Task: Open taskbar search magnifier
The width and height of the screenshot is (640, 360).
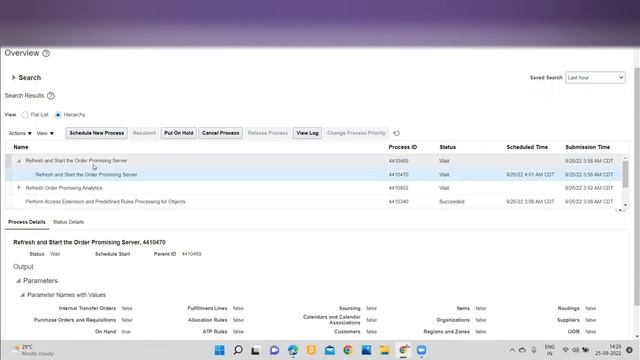Action: (x=238, y=350)
